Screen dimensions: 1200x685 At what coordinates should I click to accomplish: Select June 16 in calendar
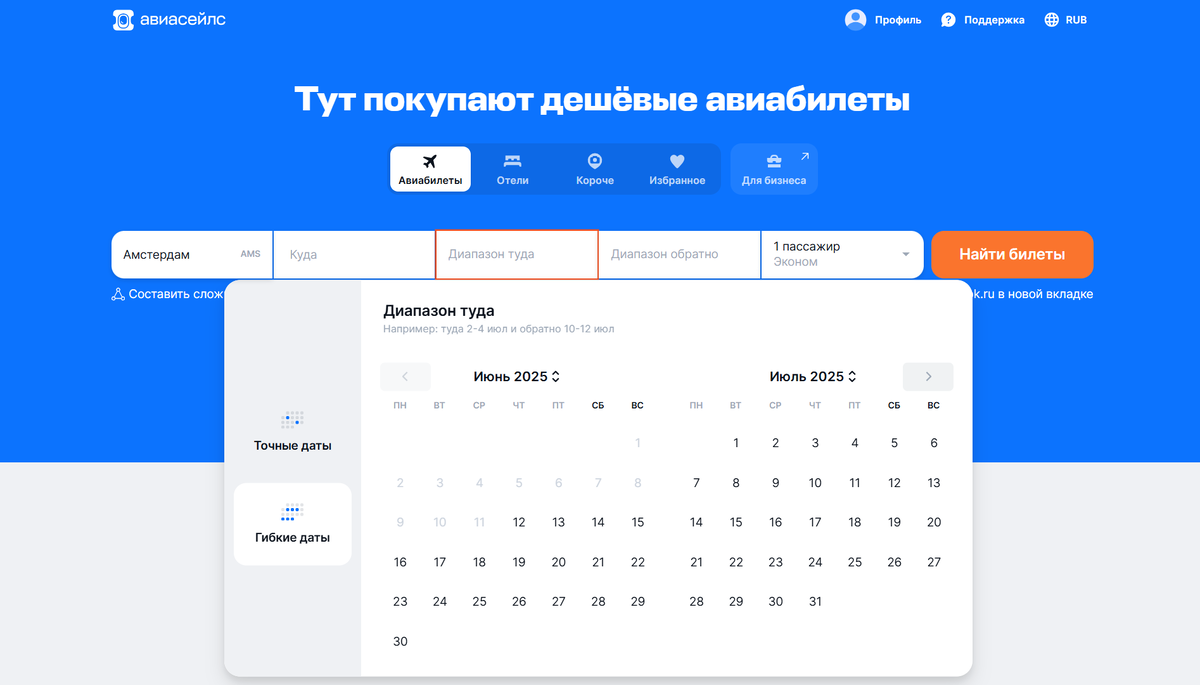click(x=400, y=562)
